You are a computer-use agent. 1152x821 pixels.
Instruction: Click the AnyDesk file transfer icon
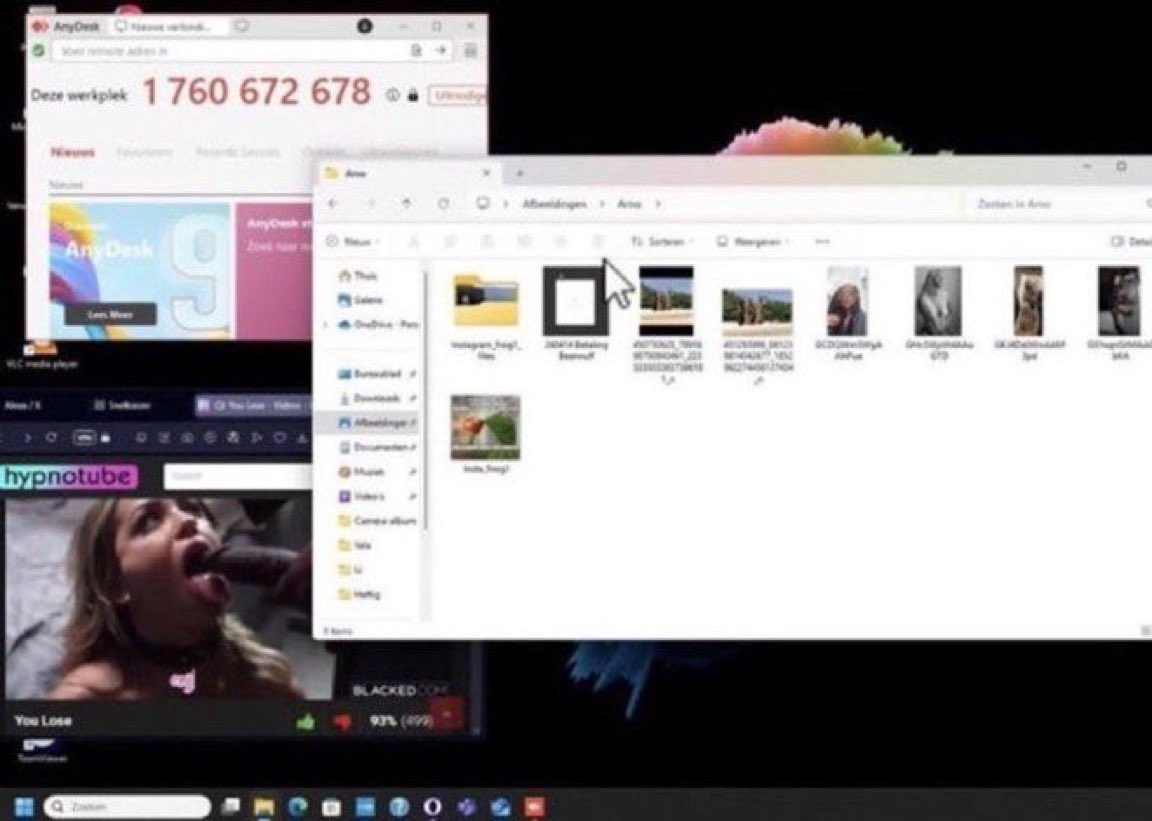click(x=416, y=50)
